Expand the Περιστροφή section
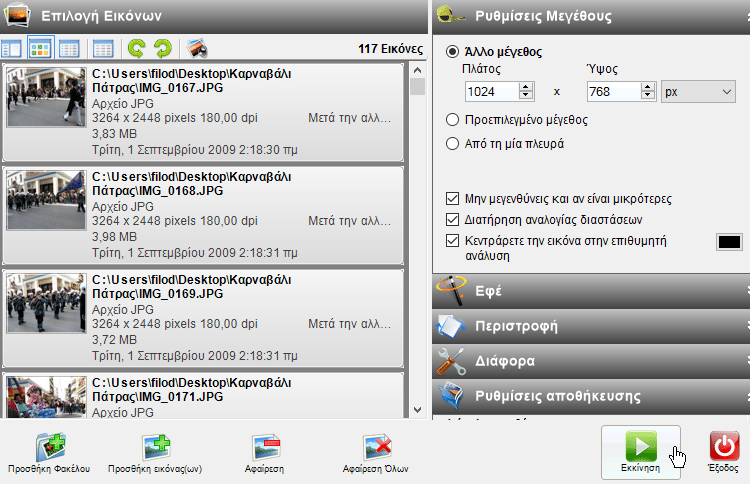Image resolution: width=750 pixels, height=484 pixels. 590,326
